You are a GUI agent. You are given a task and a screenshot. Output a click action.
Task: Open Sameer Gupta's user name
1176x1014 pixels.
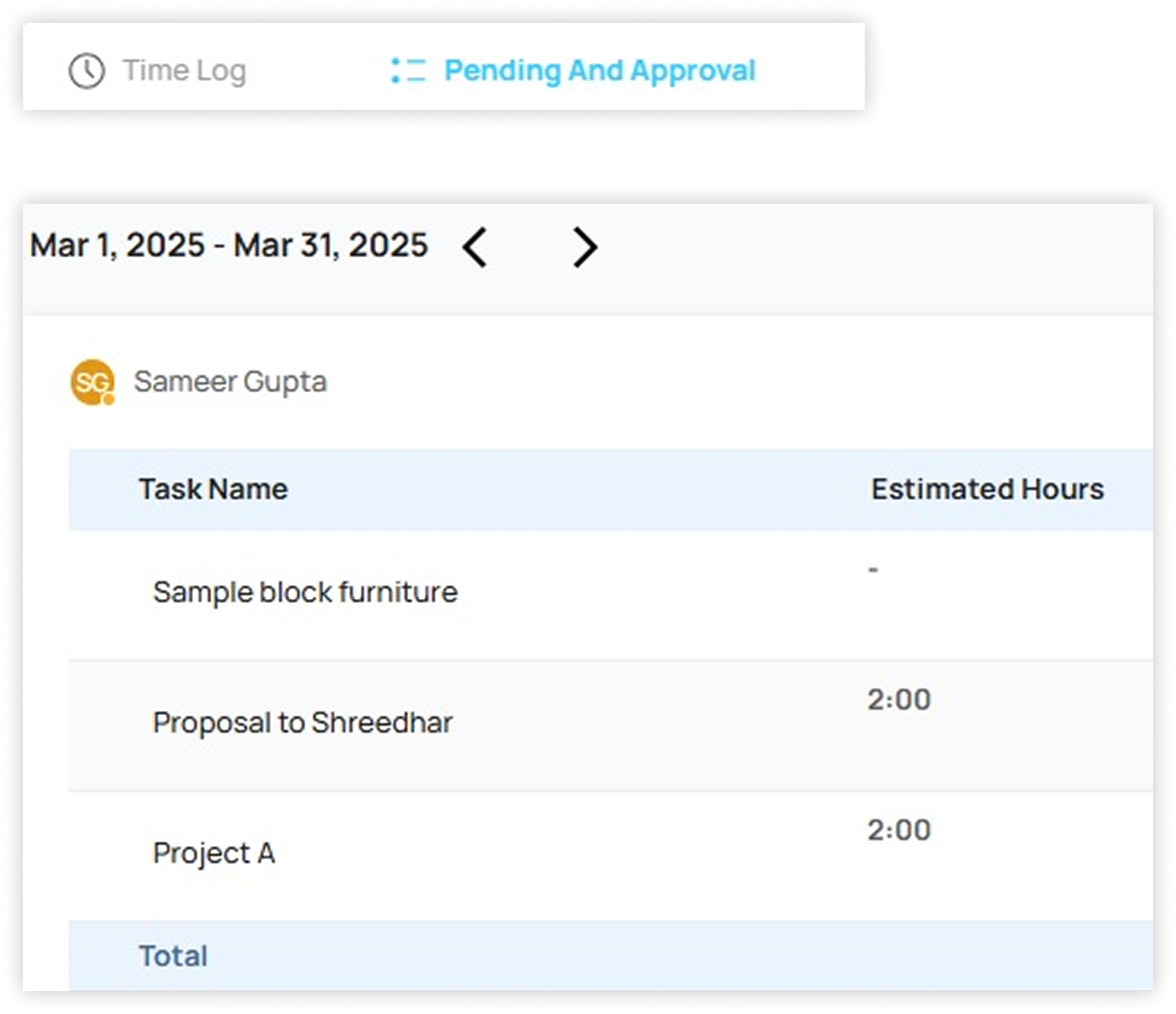click(230, 381)
